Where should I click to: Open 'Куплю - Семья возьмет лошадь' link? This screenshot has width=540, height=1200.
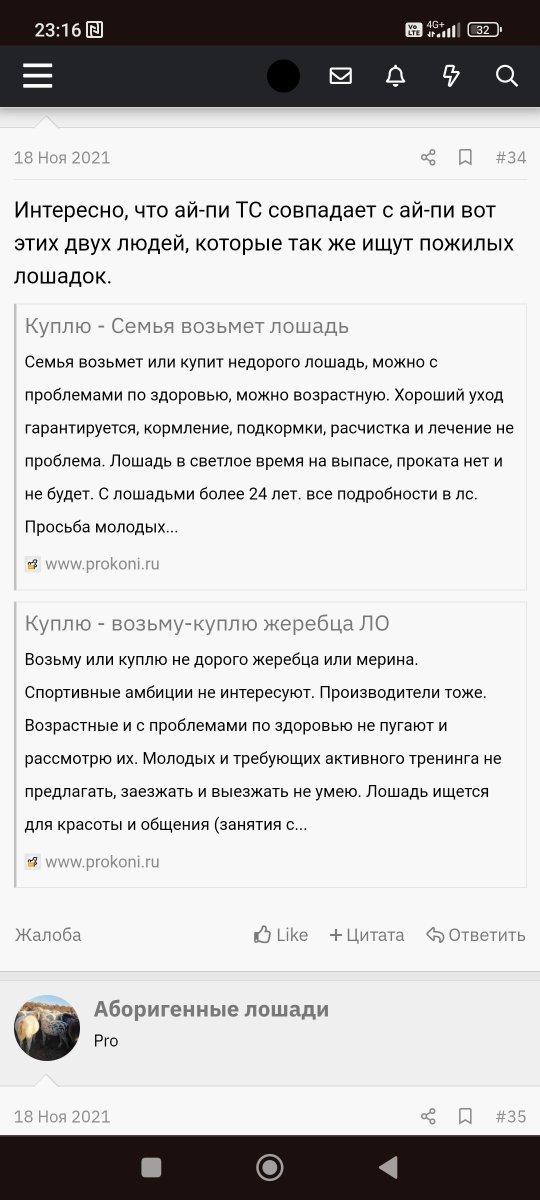coord(187,326)
